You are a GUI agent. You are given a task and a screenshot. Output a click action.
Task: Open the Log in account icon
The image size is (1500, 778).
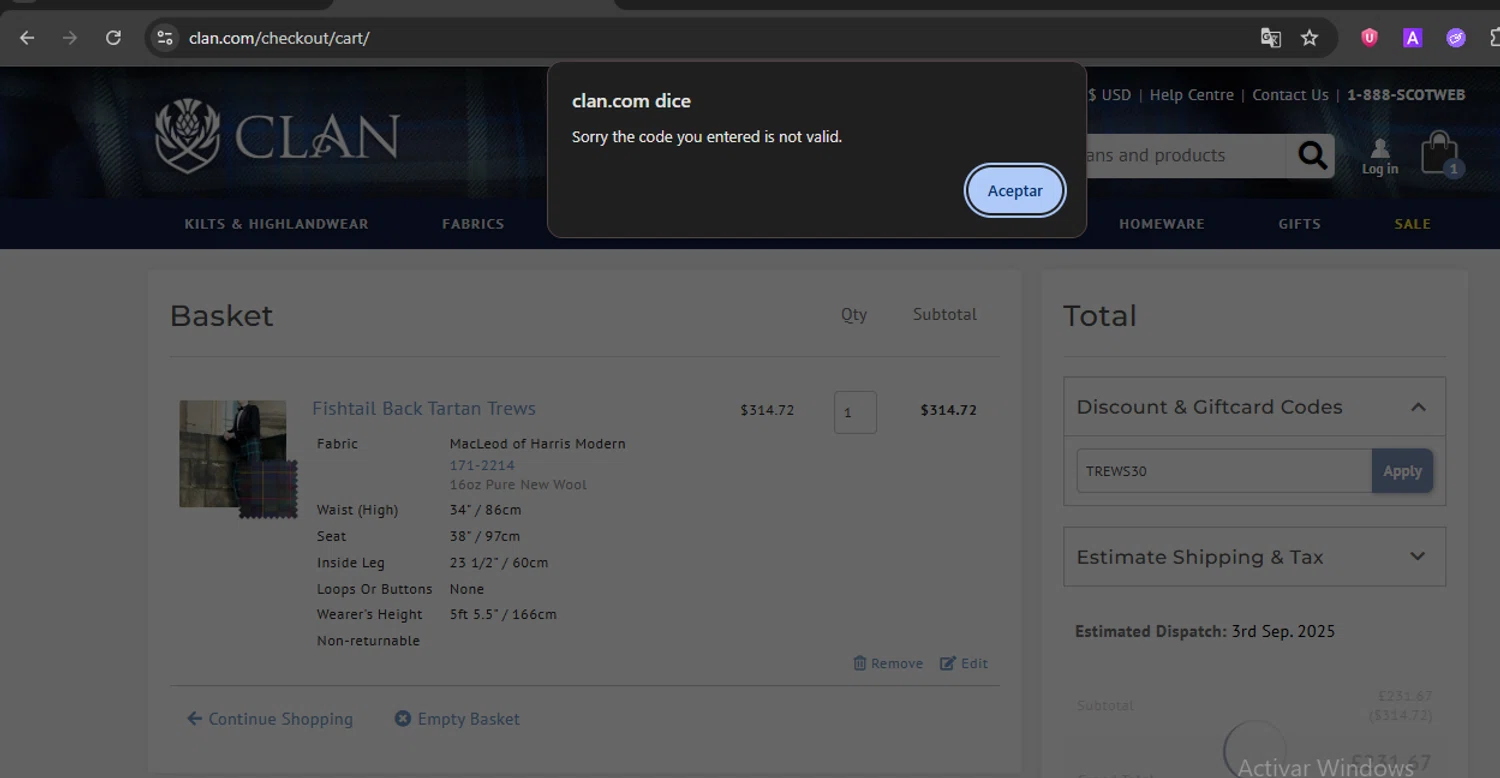(1380, 156)
